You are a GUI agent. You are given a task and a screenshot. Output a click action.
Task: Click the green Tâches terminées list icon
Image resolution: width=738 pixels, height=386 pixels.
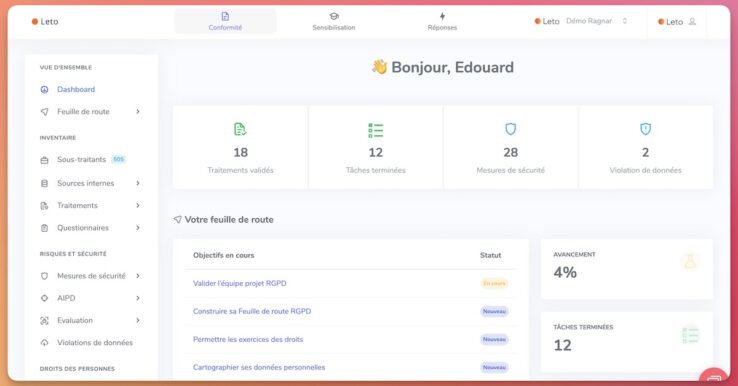coord(376,130)
